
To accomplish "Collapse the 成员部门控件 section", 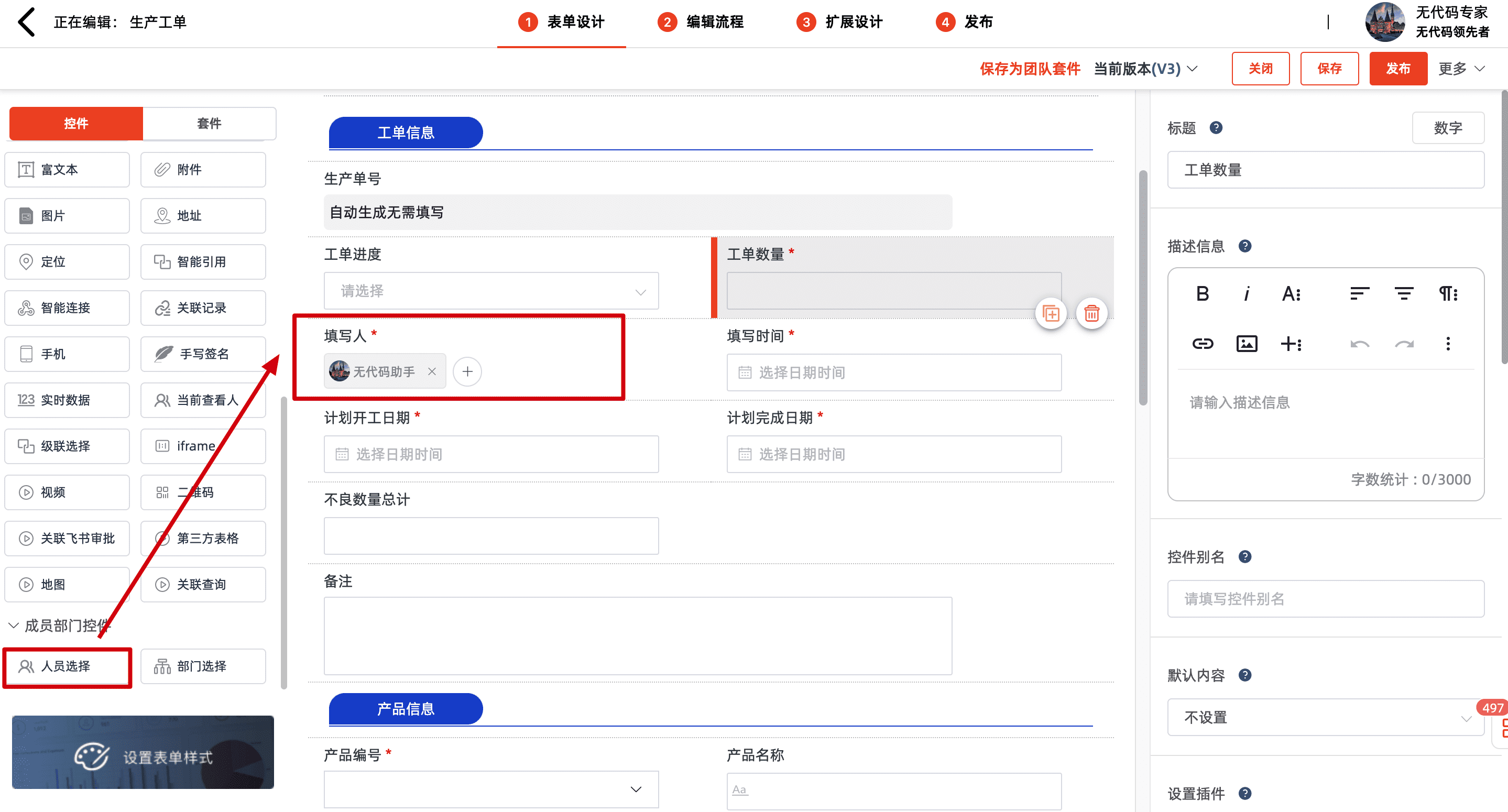I will click(14, 626).
